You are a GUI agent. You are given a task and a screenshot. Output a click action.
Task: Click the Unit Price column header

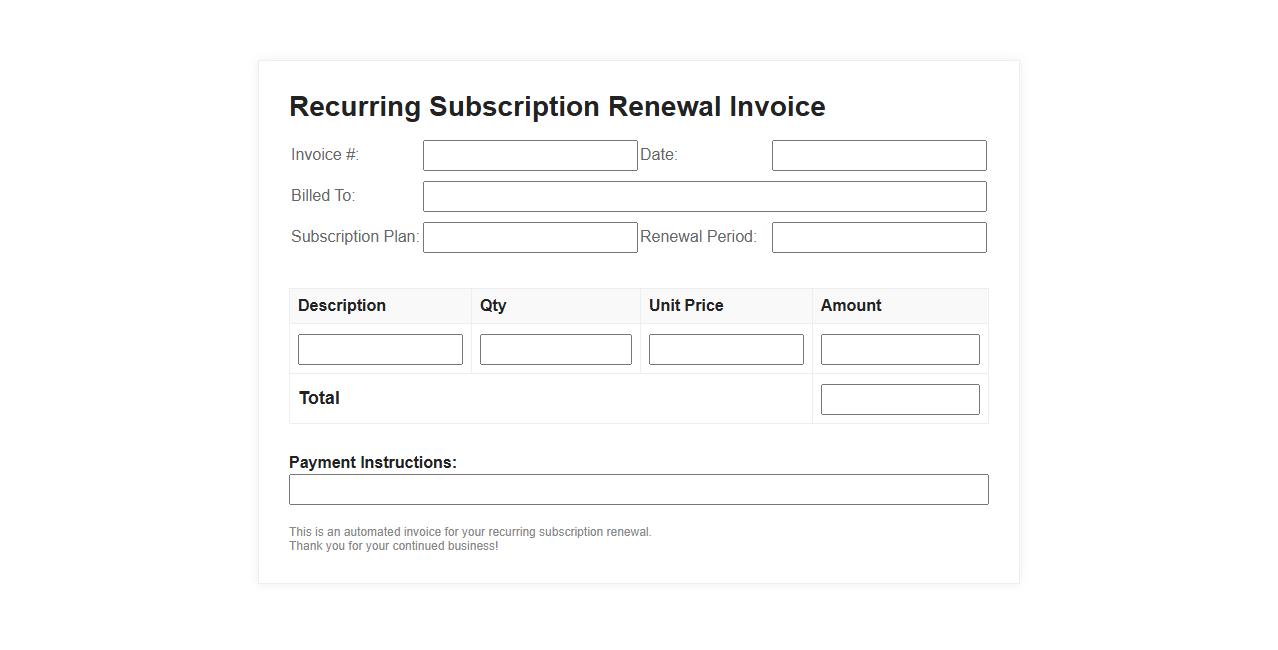pyautogui.click(x=686, y=306)
